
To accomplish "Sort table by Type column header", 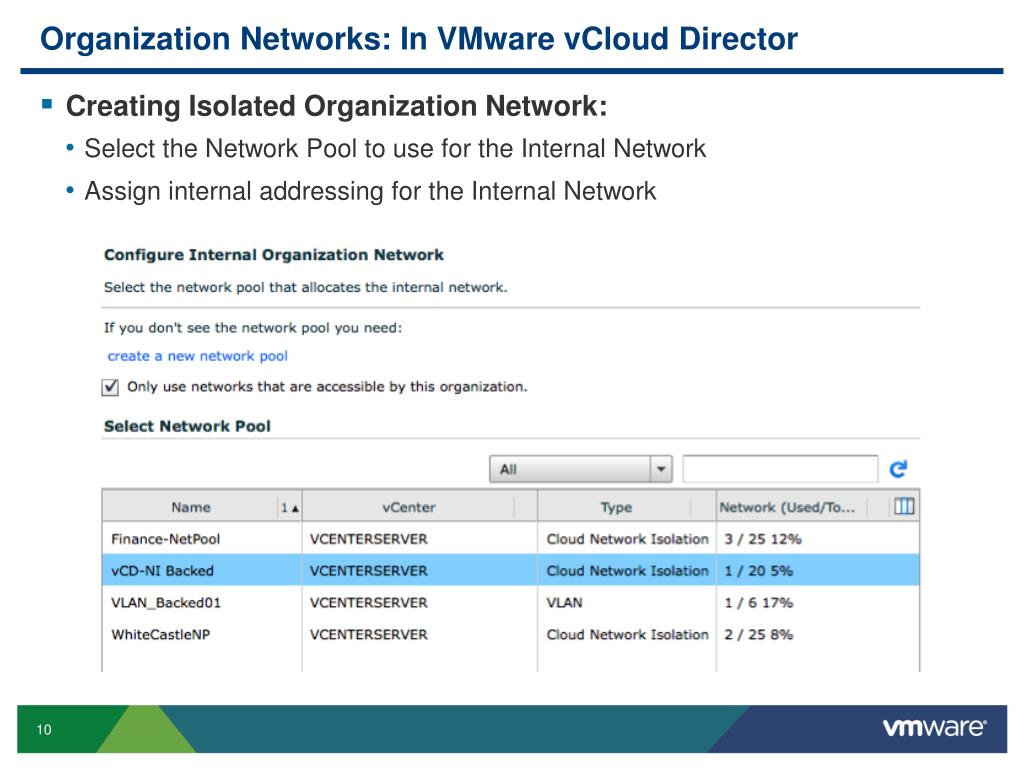I will pos(616,507).
